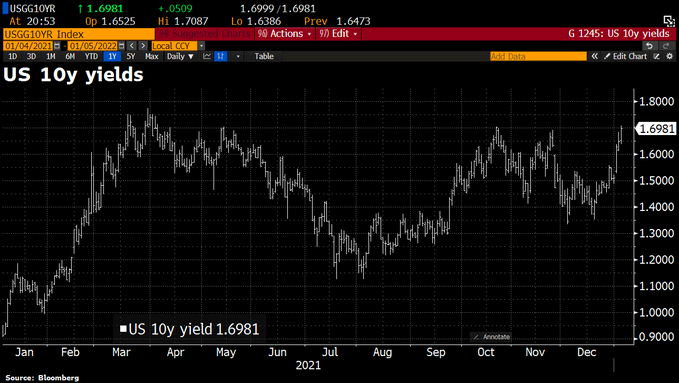
Task: Pop out window via top-right icon
Action: [669, 21]
